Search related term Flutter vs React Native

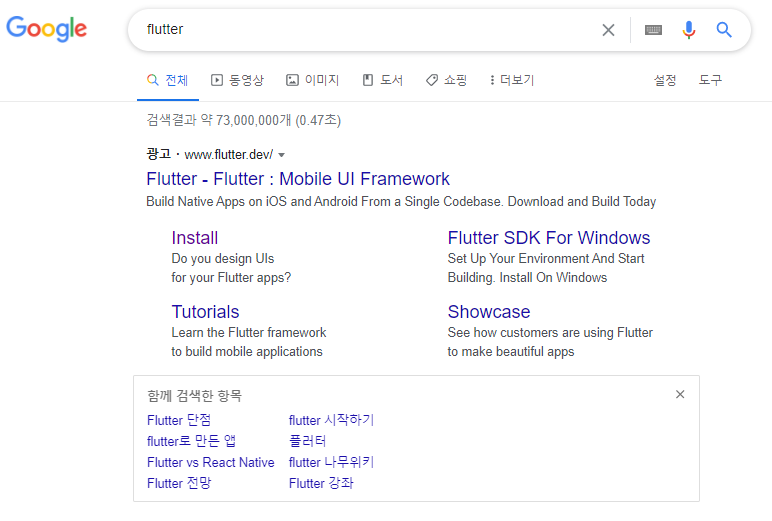click(211, 462)
